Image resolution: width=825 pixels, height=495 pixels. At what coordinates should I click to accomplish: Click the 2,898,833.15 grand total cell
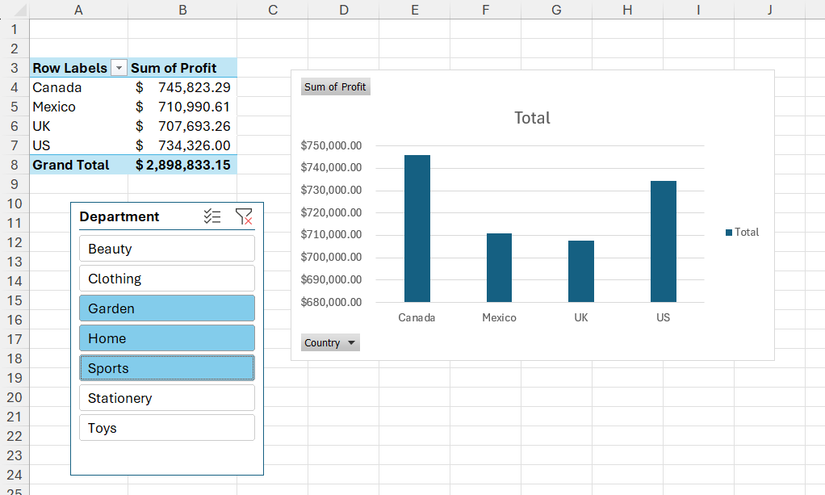[x=182, y=165]
